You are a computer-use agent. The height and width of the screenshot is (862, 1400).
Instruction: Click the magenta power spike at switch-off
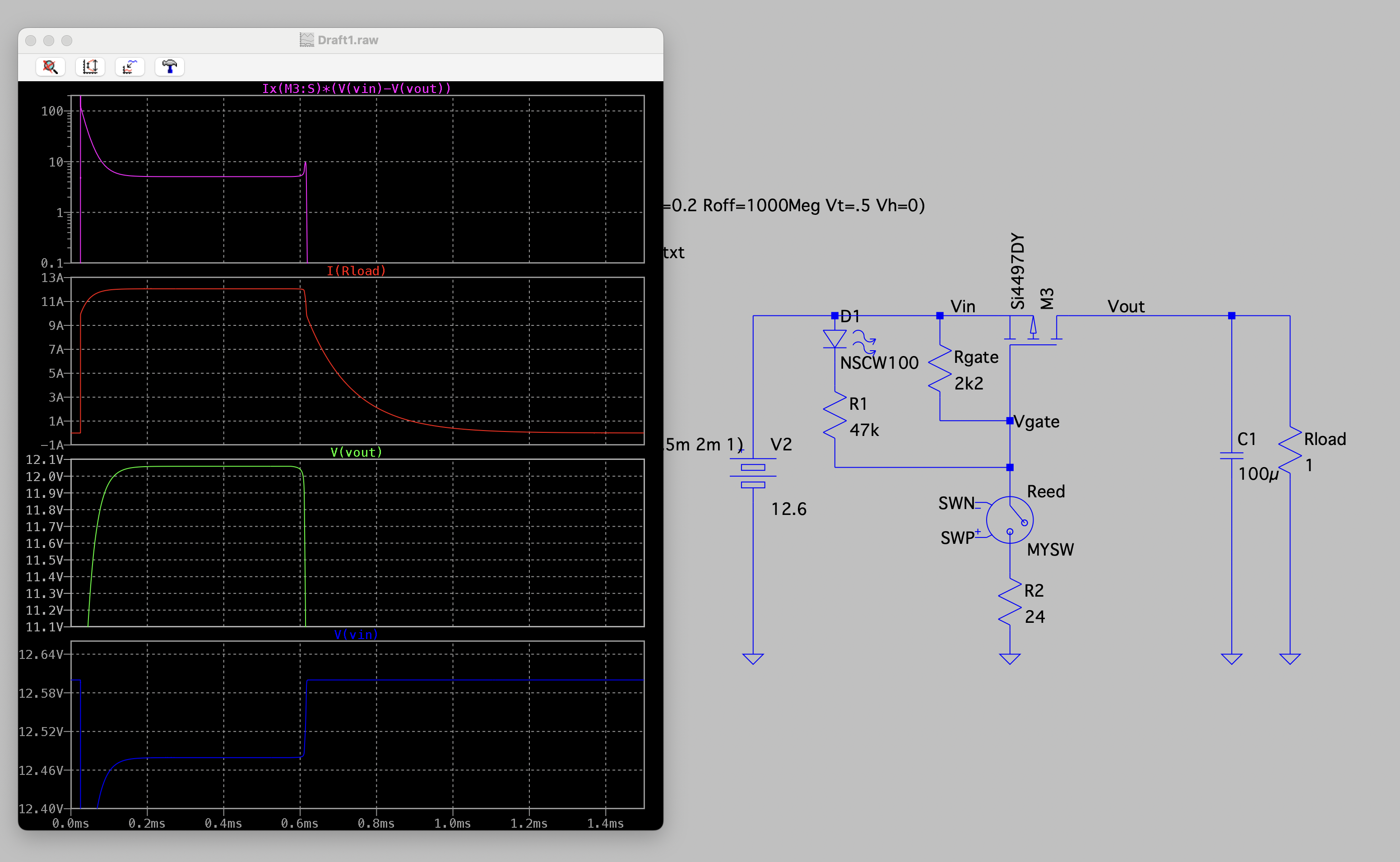306,165
